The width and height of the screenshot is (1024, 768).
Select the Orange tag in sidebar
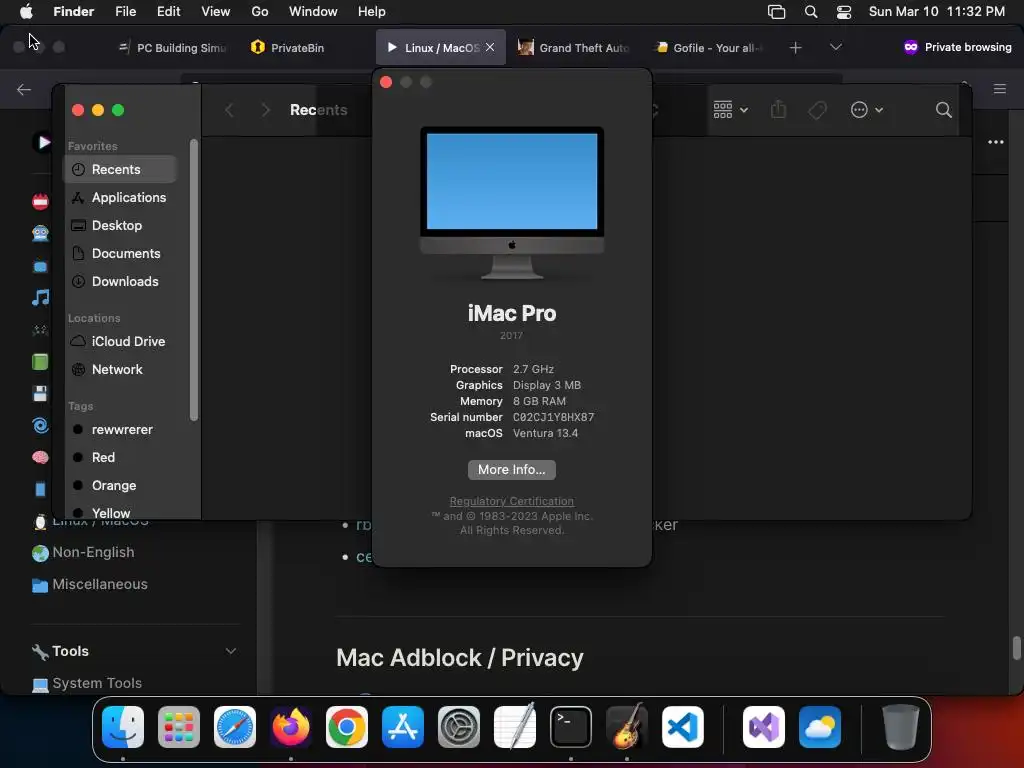[x=120, y=486]
